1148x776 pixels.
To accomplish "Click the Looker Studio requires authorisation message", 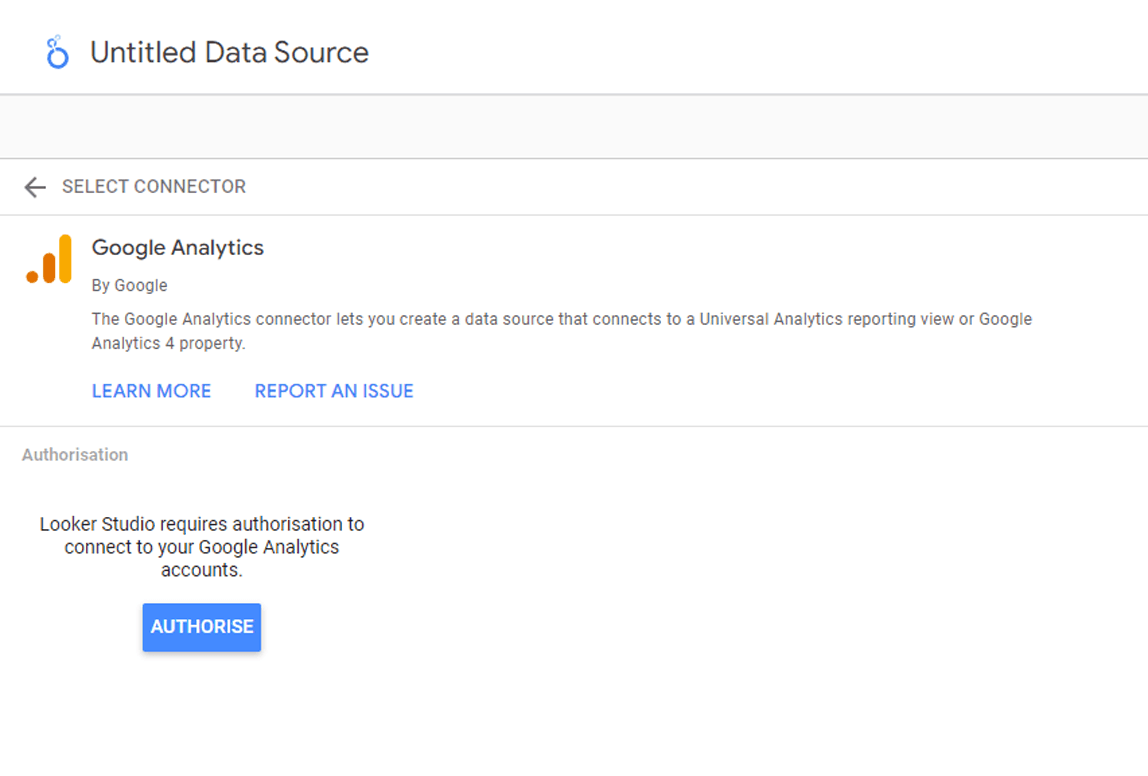I will [202, 547].
